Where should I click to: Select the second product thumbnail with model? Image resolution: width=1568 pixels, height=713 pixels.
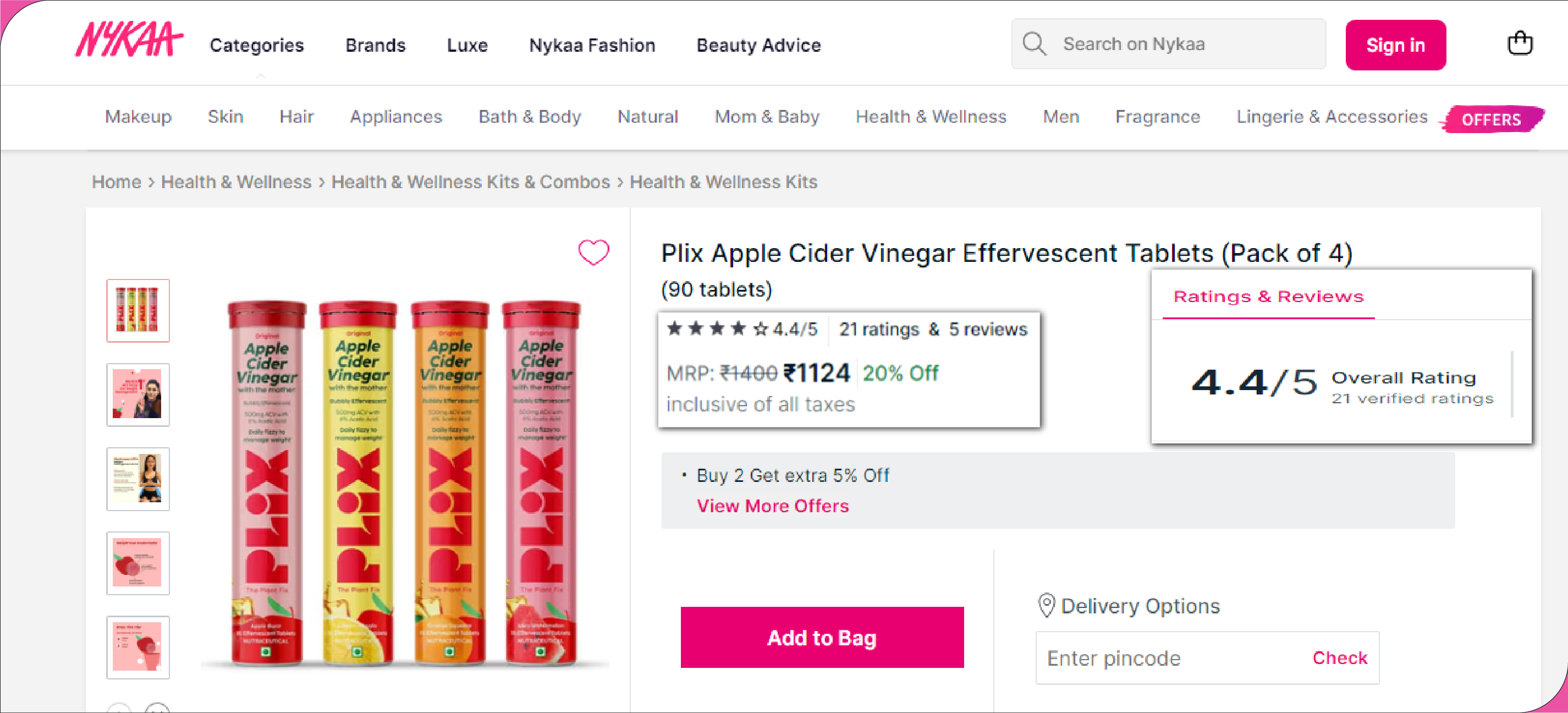(x=138, y=394)
